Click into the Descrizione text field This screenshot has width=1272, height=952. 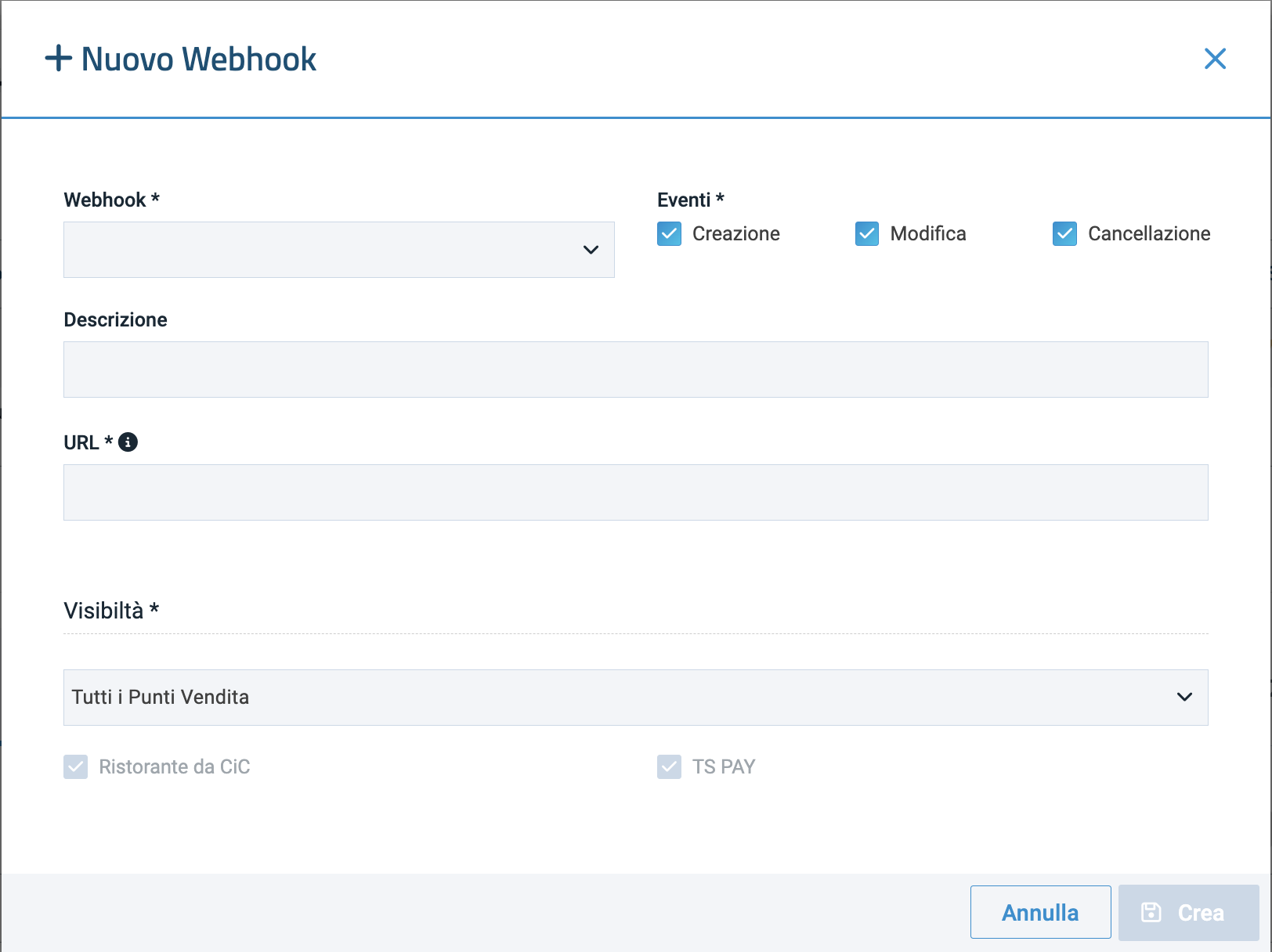pos(635,370)
